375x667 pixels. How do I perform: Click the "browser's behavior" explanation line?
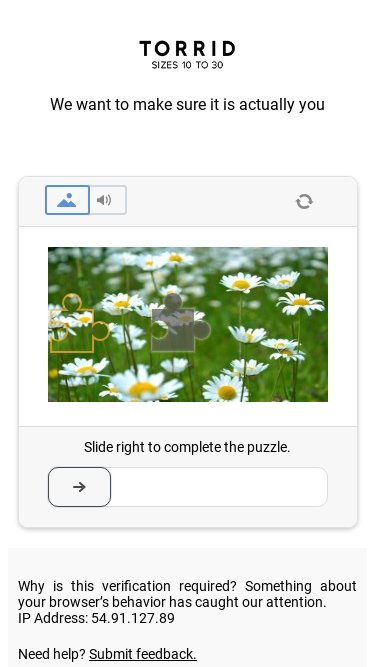click(x=172, y=602)
